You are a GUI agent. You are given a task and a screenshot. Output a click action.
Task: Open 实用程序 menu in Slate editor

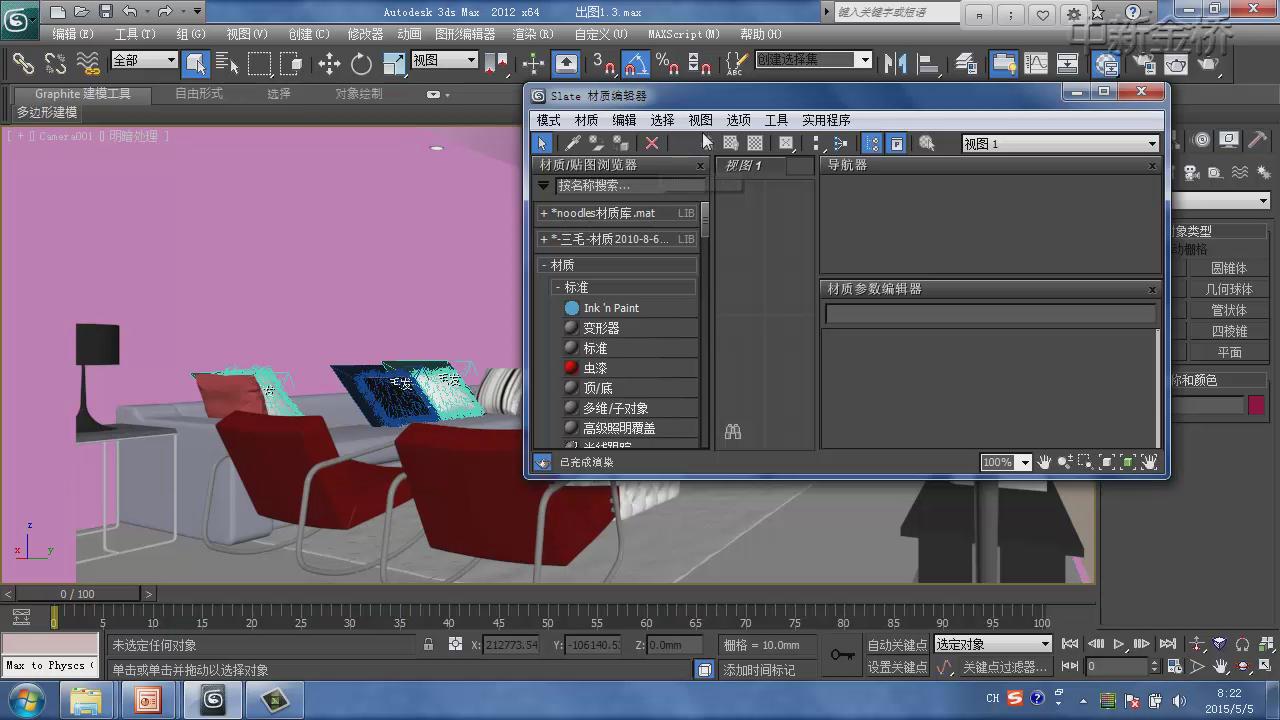[x=826, y=120]
